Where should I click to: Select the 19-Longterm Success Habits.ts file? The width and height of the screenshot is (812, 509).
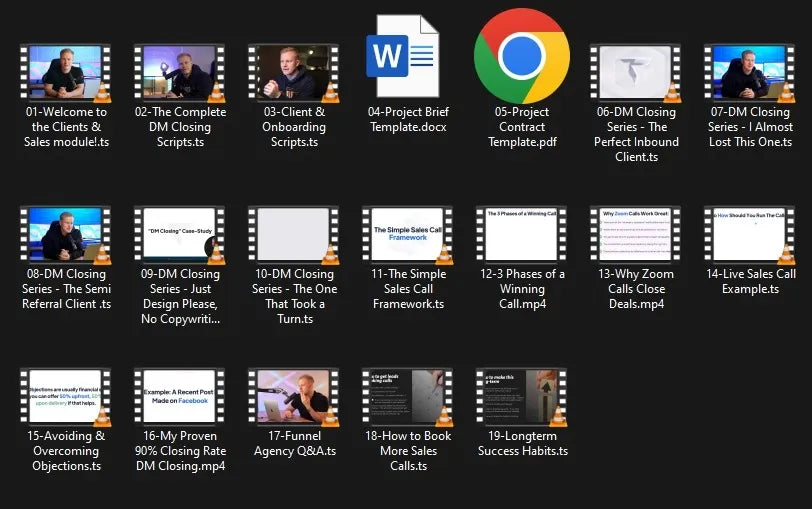click(x=521, y=396)
